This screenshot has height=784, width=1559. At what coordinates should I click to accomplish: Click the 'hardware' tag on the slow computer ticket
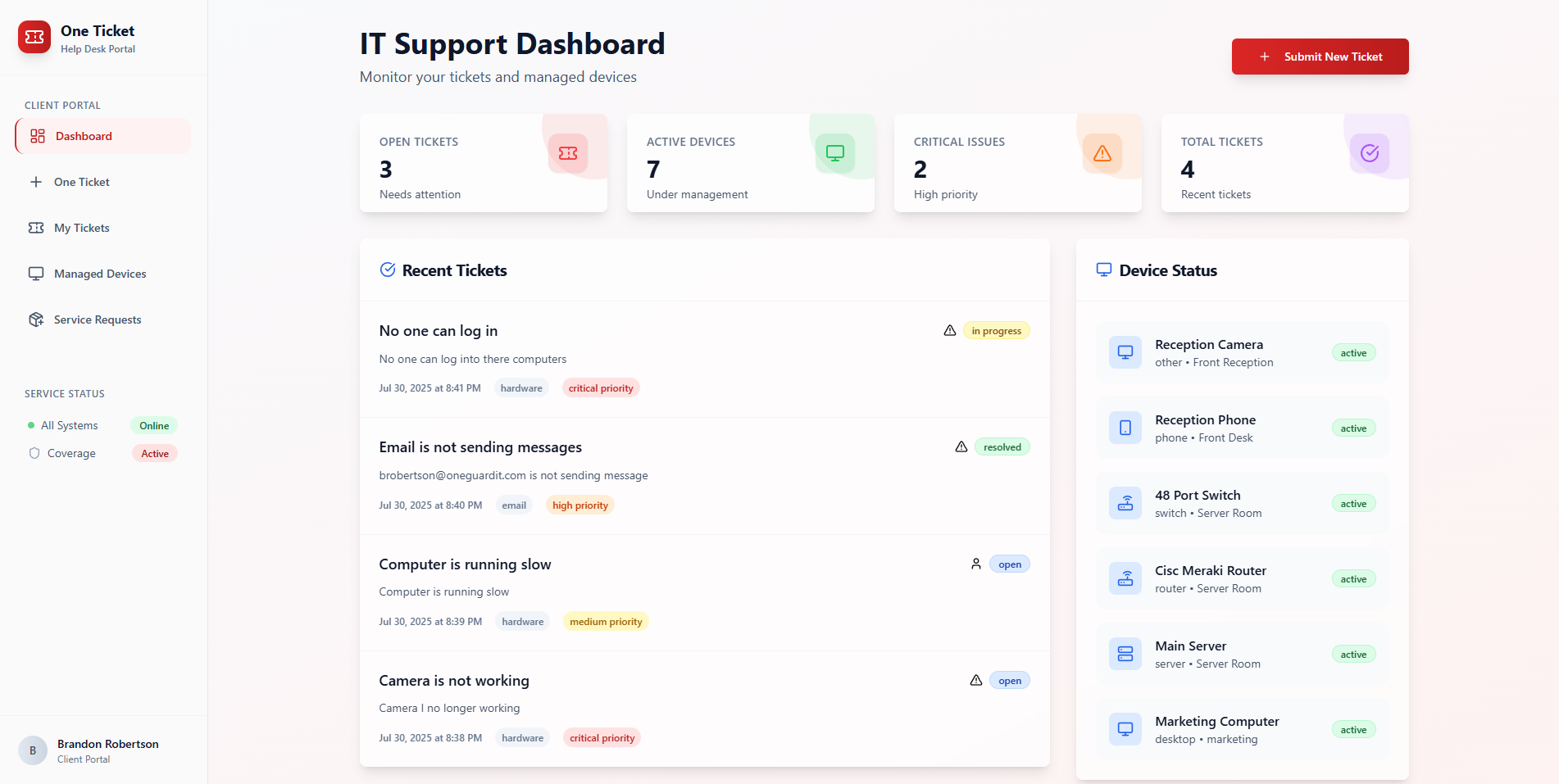[523, 621]
